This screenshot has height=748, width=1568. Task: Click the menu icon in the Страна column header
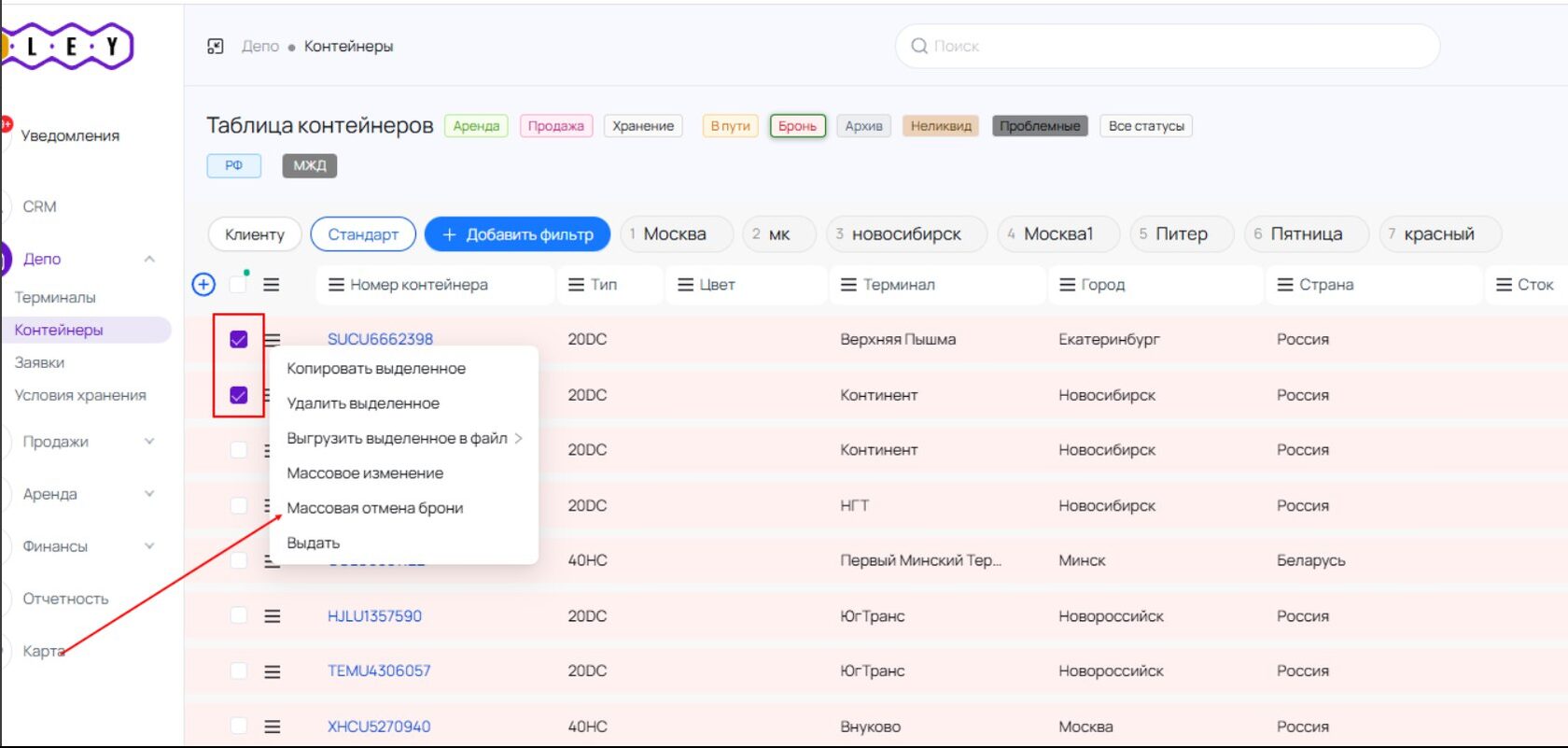point(1285,285)
